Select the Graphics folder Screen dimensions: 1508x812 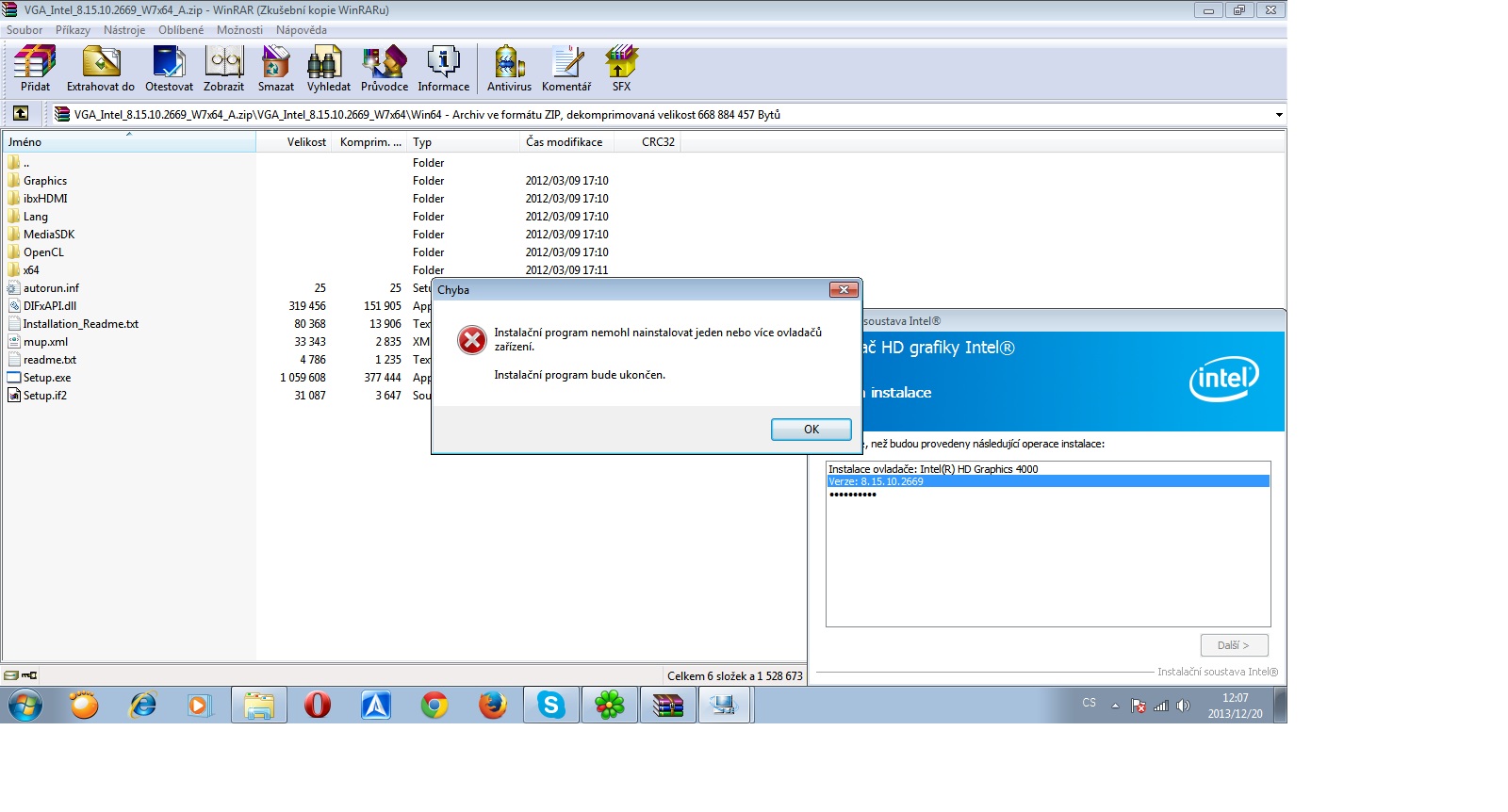[45, 181]
